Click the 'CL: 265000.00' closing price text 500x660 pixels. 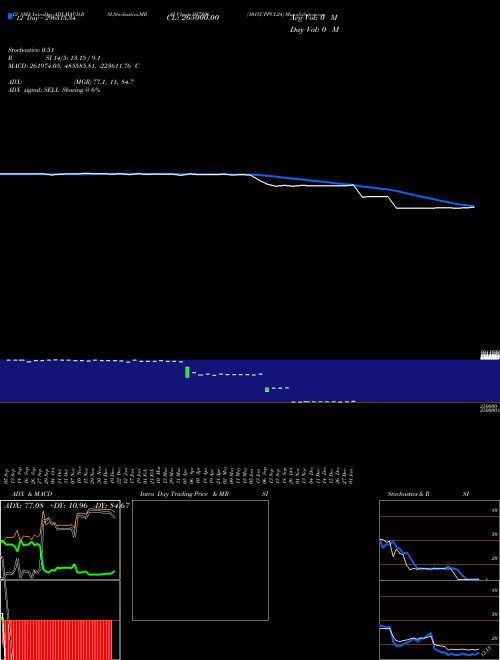click(193, 18)
